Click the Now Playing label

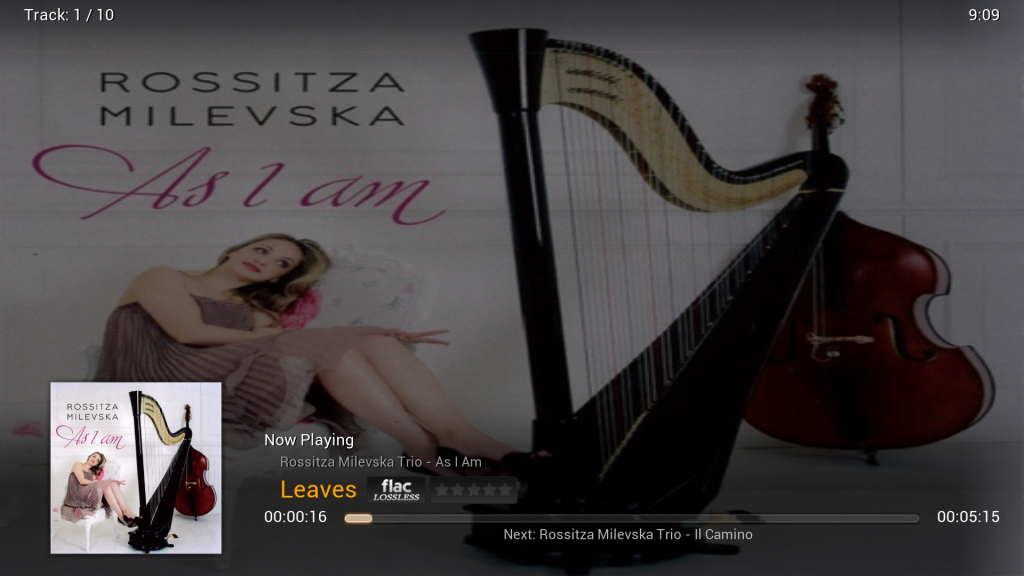pyautogui.click(x=309, y=440)
